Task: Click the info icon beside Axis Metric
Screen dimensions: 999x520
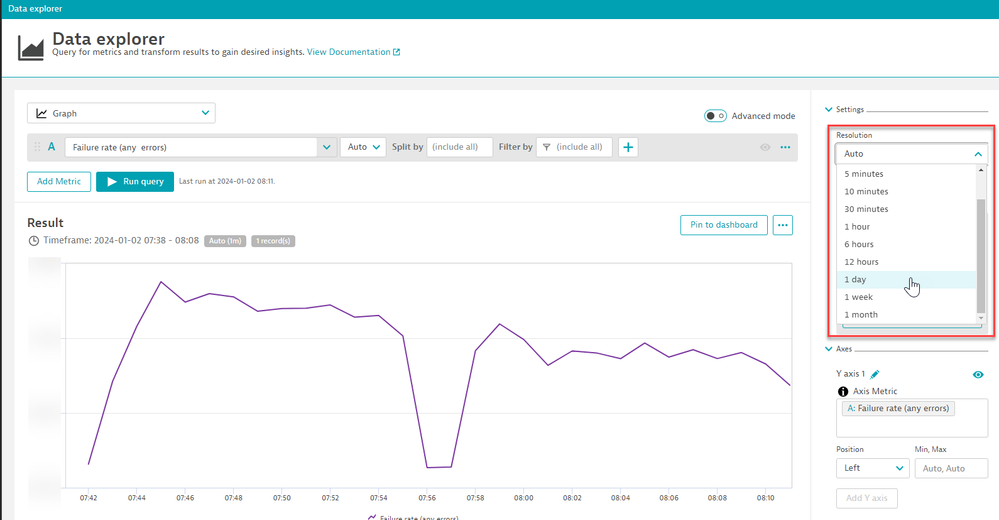Action: point(843,391)
